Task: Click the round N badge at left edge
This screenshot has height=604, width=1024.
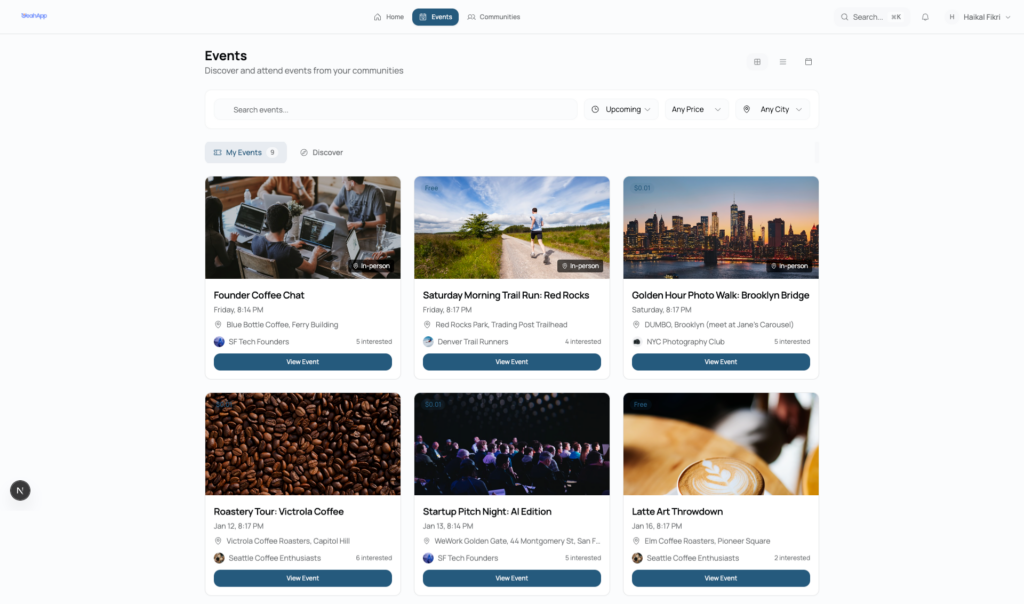Action: [x=20, y=490]
